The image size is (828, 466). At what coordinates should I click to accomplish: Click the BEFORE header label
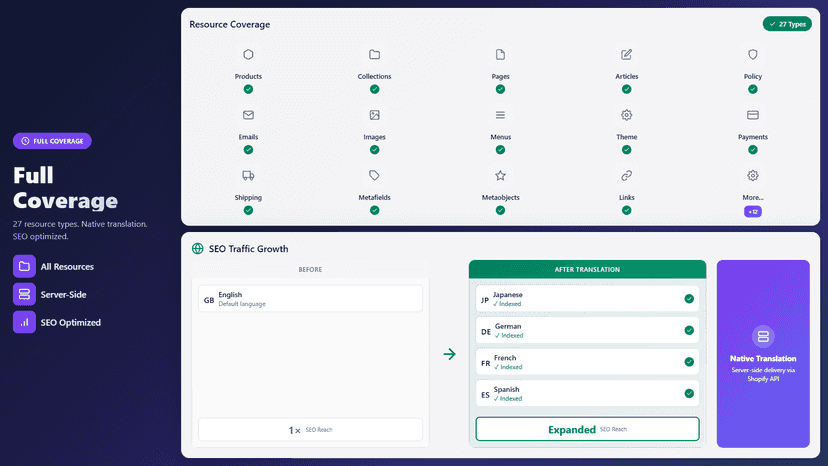(x=310, y=269)
